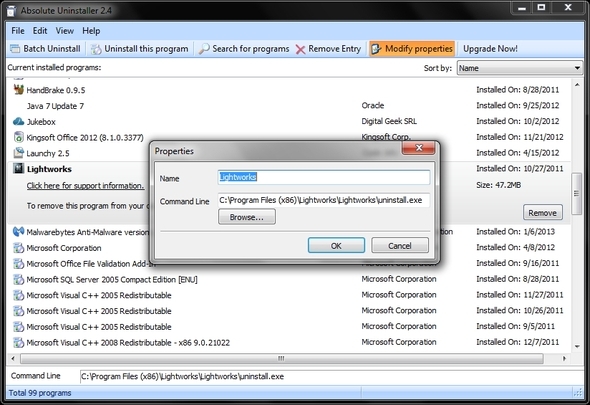Click the Upgrade Now! toolbar item
Viewport: 590px width, 405px height.
tap(490, 49)
